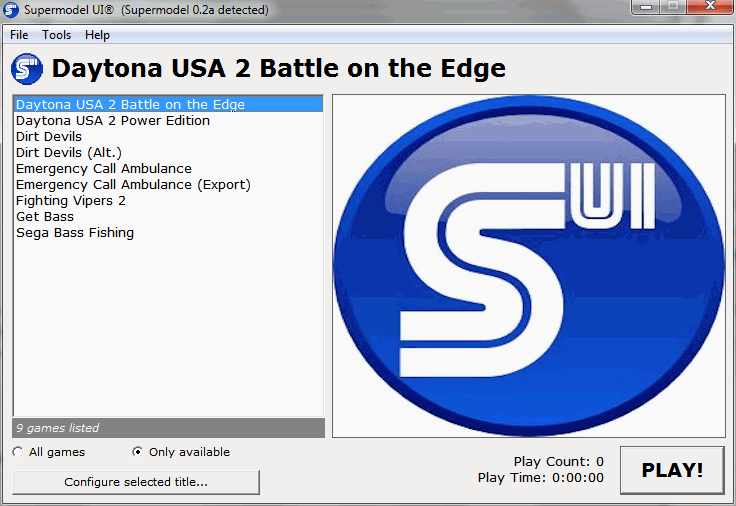Open the Tools menu
This screenshot has width=736, height=506.
56,35
